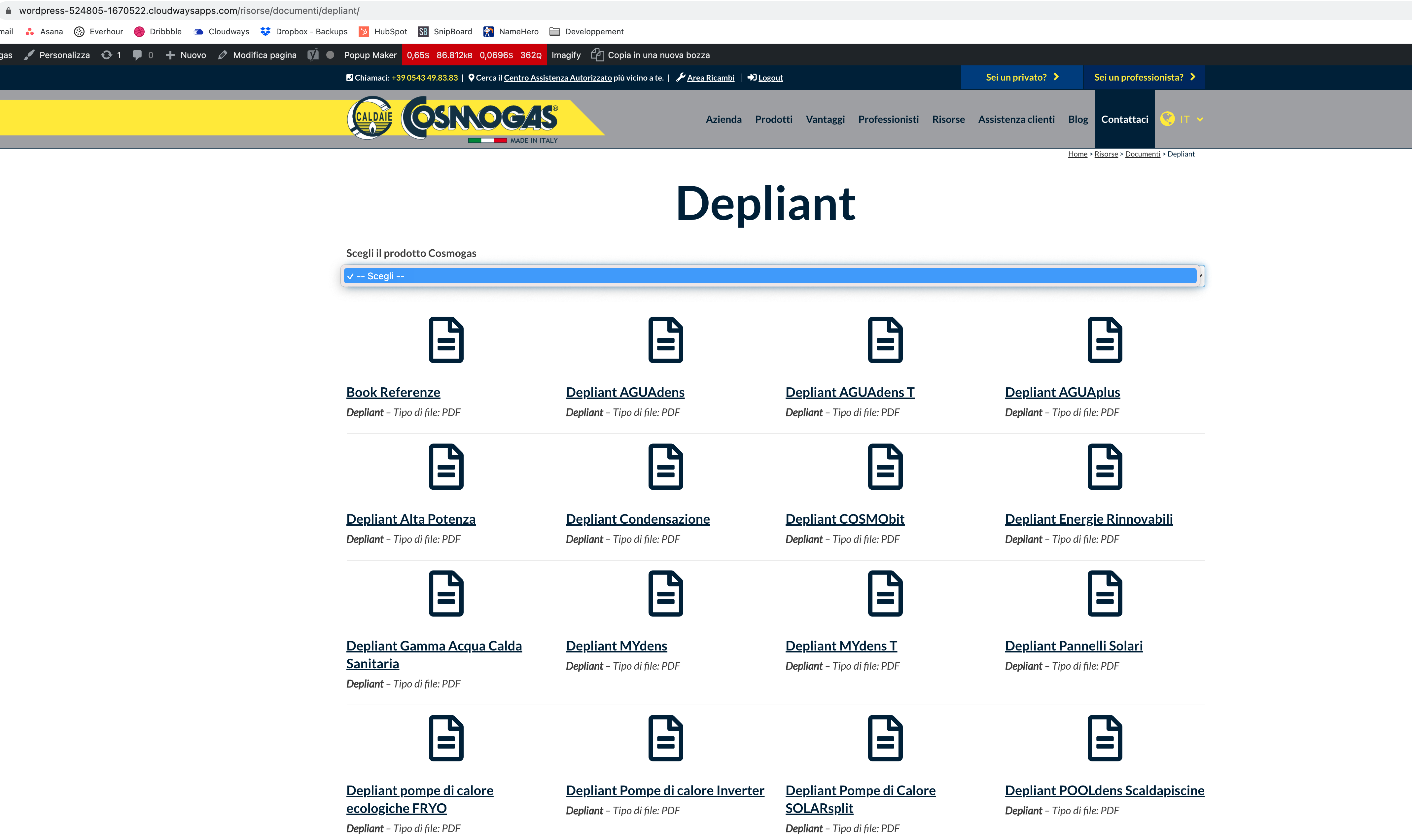The width and height of the screenshot is (1412, 840).
Task: Open the Dropbox - Backups bookmark
Action: pos(304,32)
